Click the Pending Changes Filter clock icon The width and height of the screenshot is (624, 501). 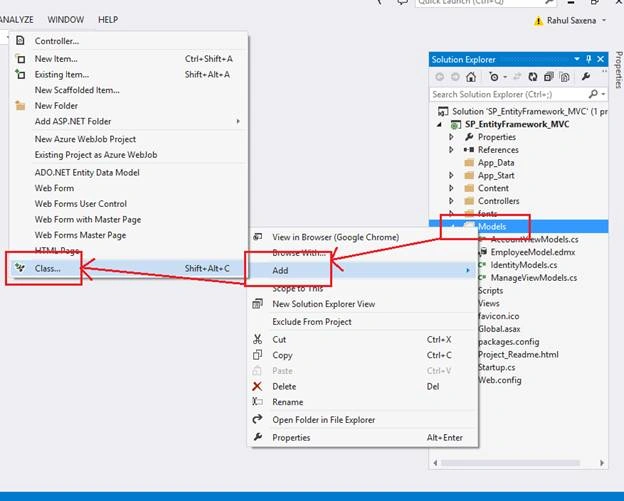pyautogui.click(x=494, y=77)
